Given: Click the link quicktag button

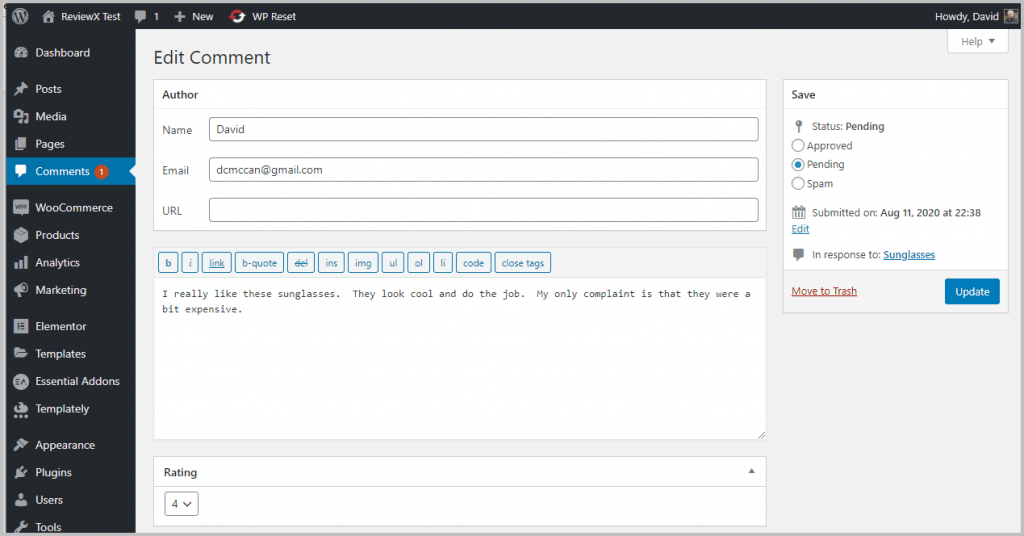Looking at the screenshot, I should (x=217, y=263).
